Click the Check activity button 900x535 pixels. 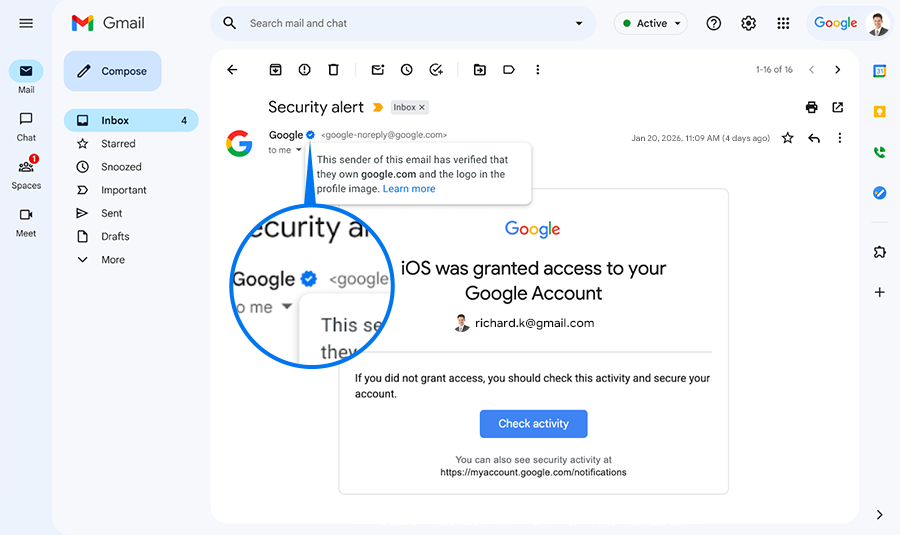pyautogui.click(x=533, y=424)
